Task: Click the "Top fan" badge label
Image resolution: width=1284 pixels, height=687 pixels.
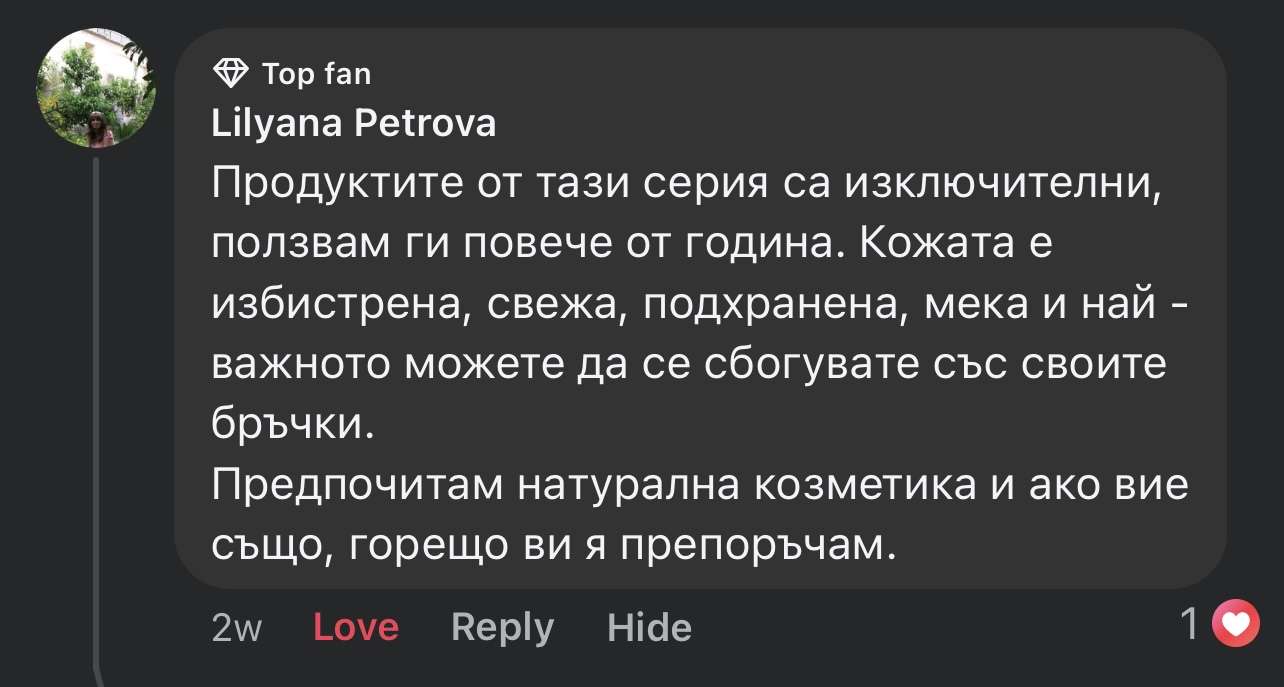Action: (x=315, y=74)
